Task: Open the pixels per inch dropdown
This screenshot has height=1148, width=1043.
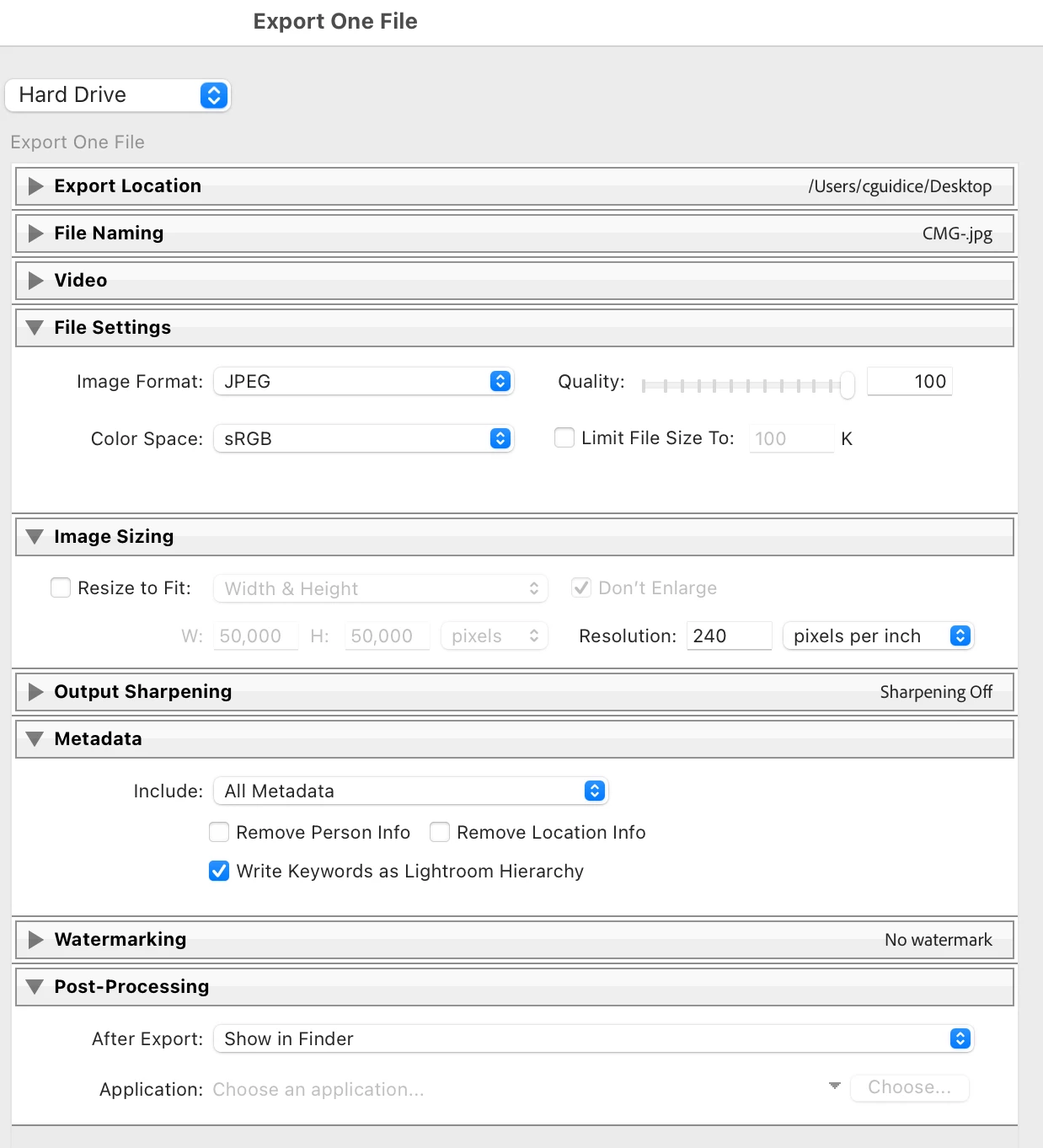Action: [x=879, y=636]
